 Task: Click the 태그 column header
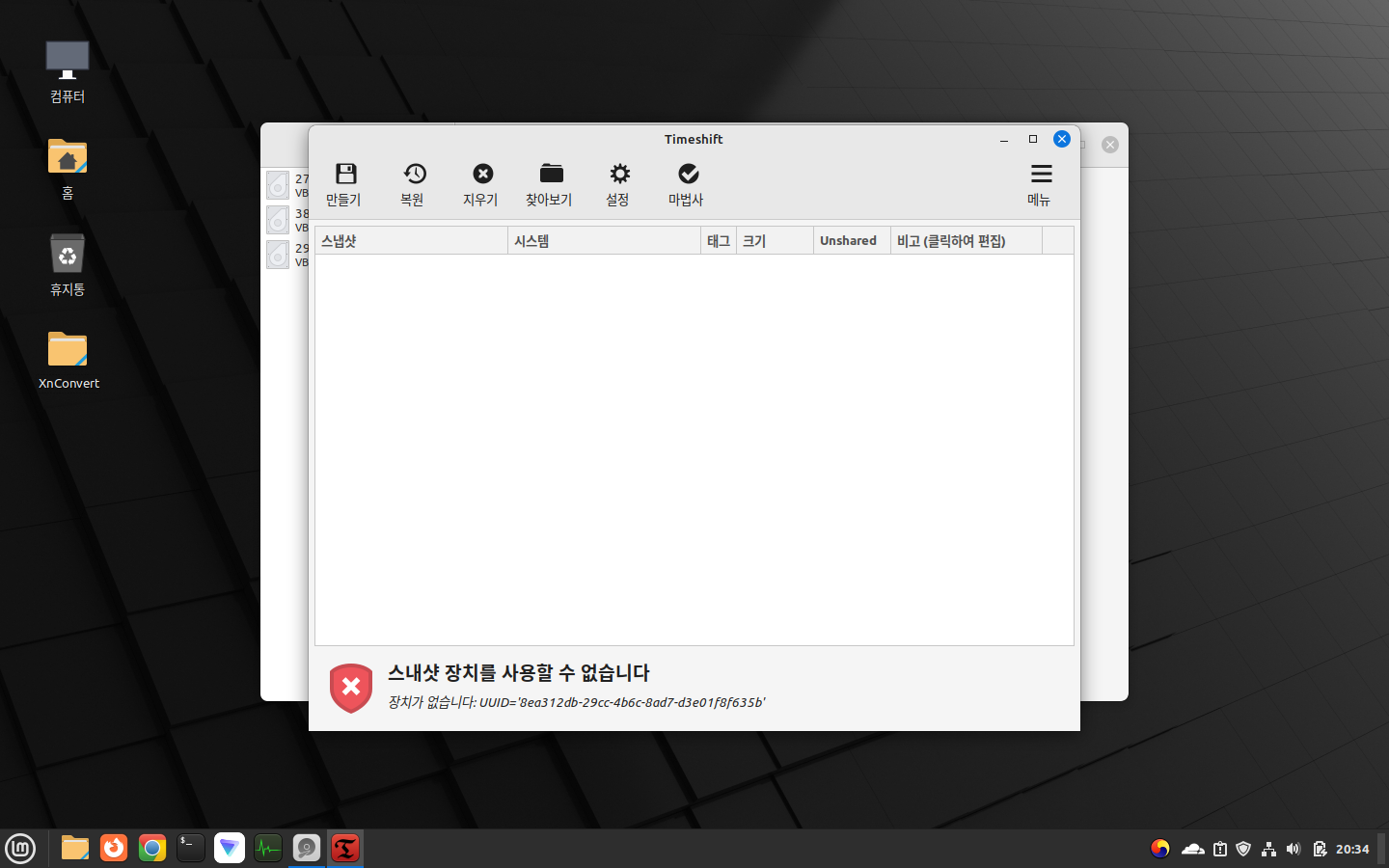(x=719, y=241)
